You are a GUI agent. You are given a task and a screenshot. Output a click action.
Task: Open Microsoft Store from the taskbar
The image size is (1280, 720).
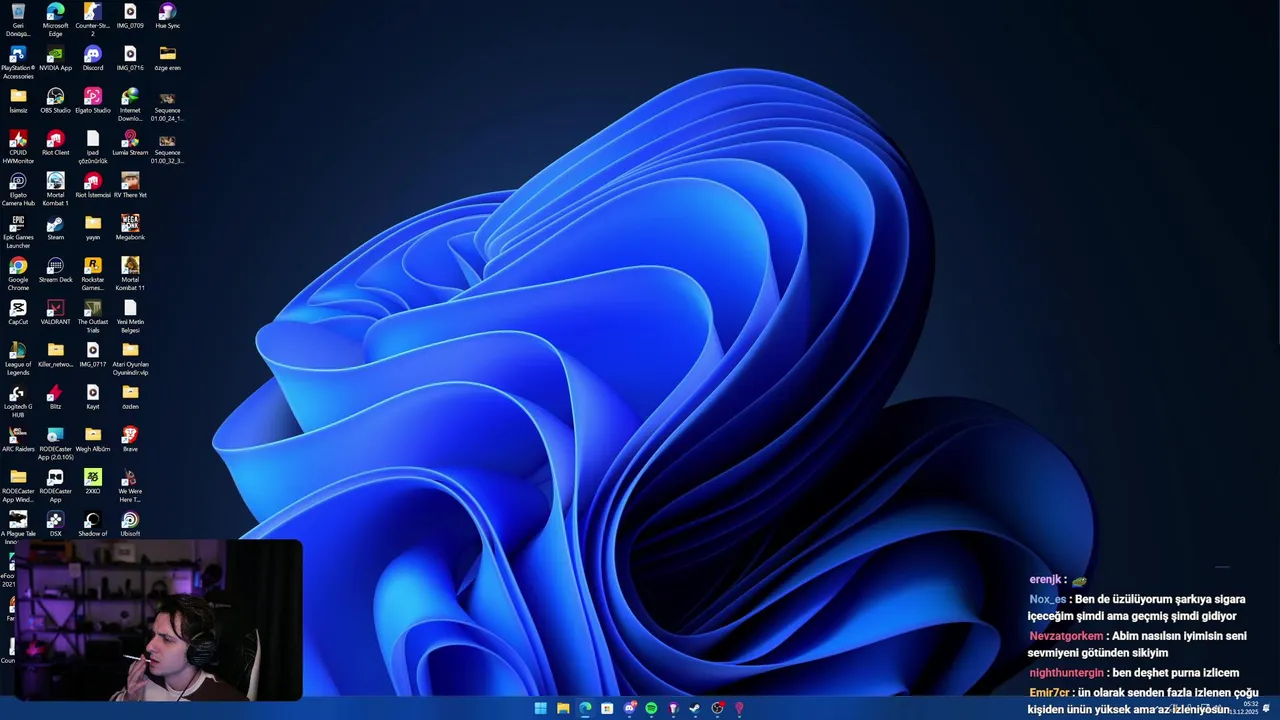(607, 708)
